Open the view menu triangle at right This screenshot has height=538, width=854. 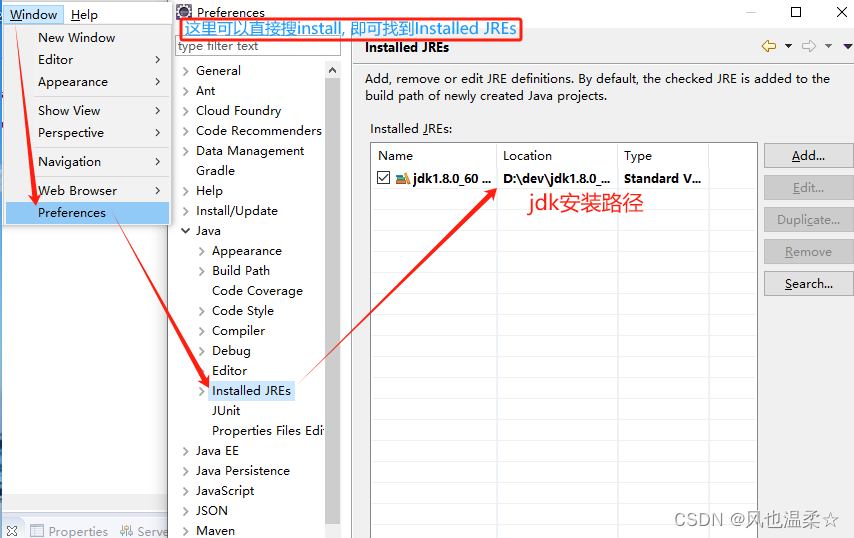(848, 46)
